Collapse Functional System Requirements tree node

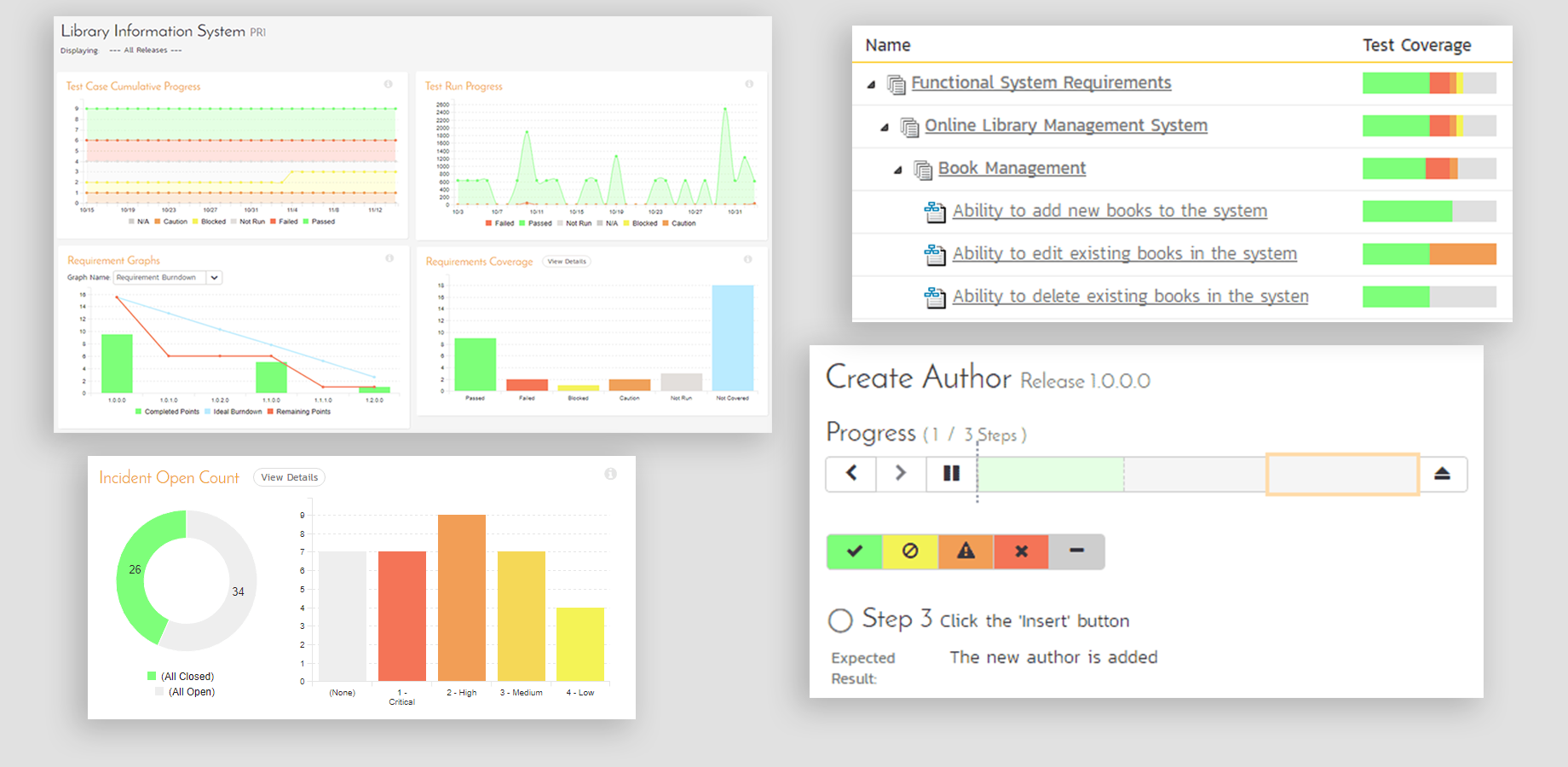click(871, 84)
